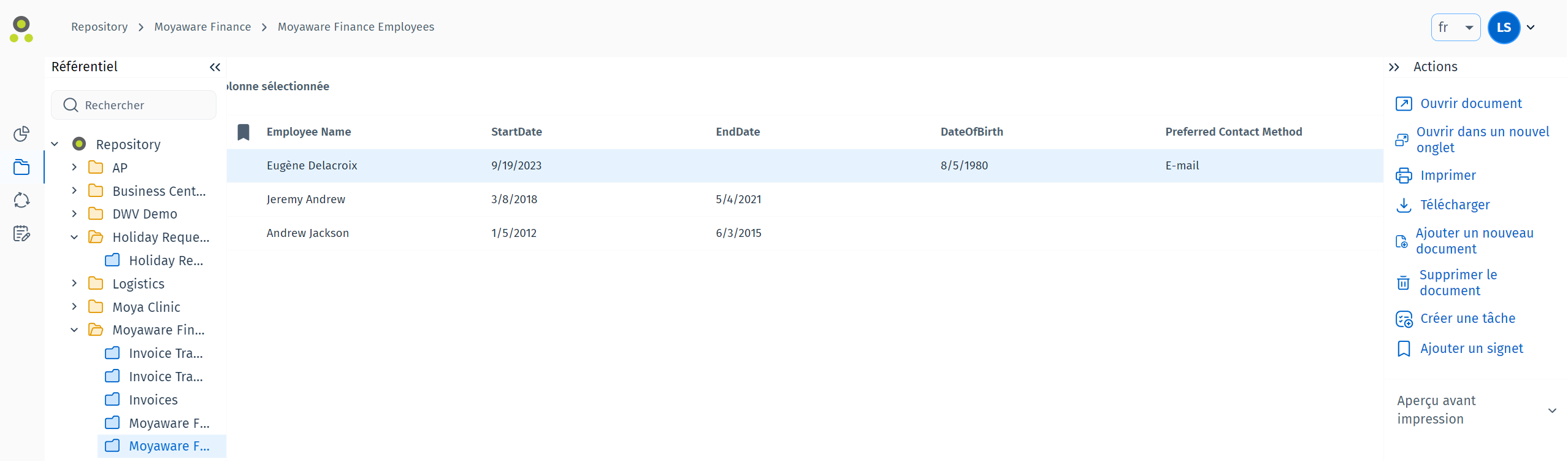
Task: Open the tasks calendar sidebar icon
Action: pyautogui.click(x=21, y=233)
